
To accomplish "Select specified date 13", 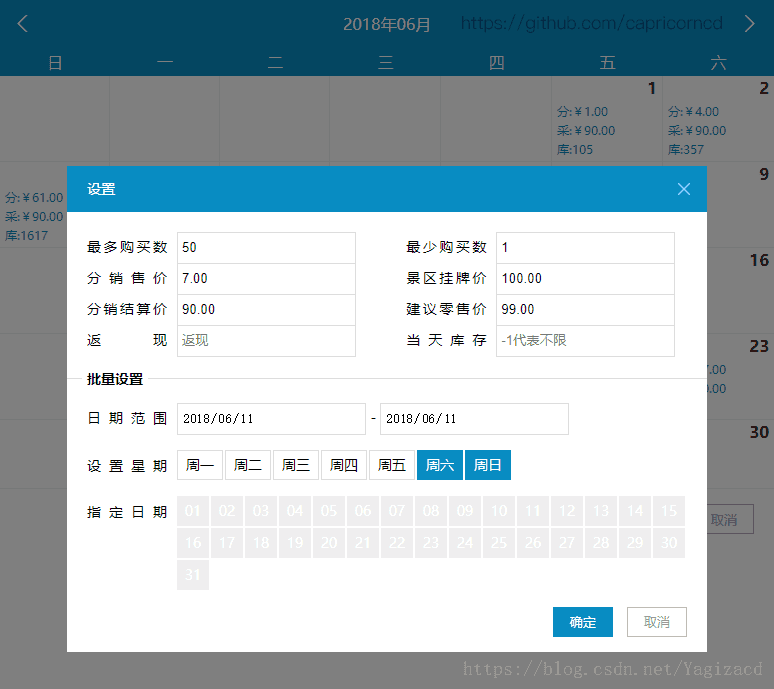I will [601, 511].
